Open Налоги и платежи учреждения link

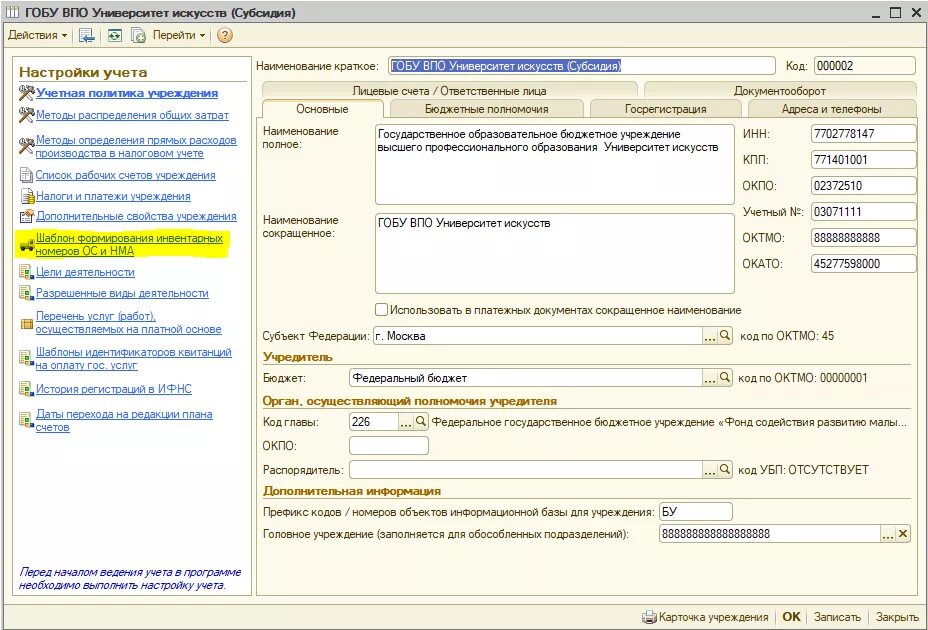pos(113,196)
